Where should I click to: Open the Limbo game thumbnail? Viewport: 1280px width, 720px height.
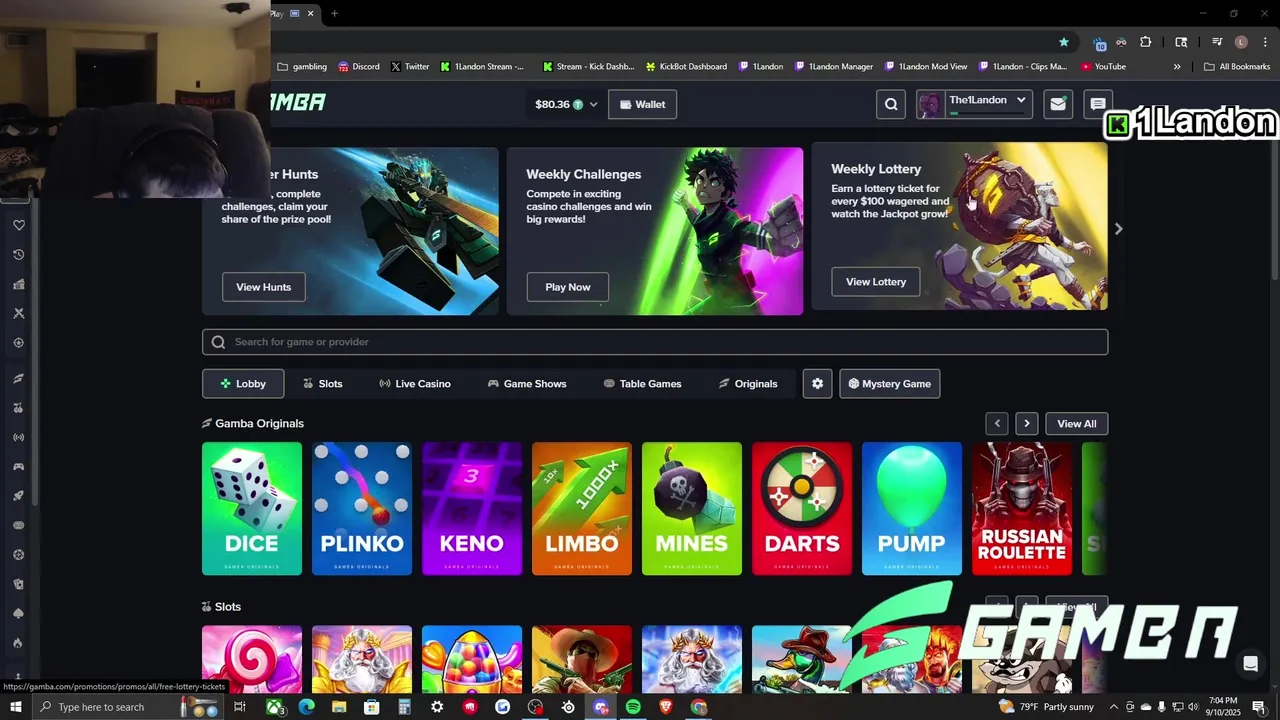pos(582,509)
